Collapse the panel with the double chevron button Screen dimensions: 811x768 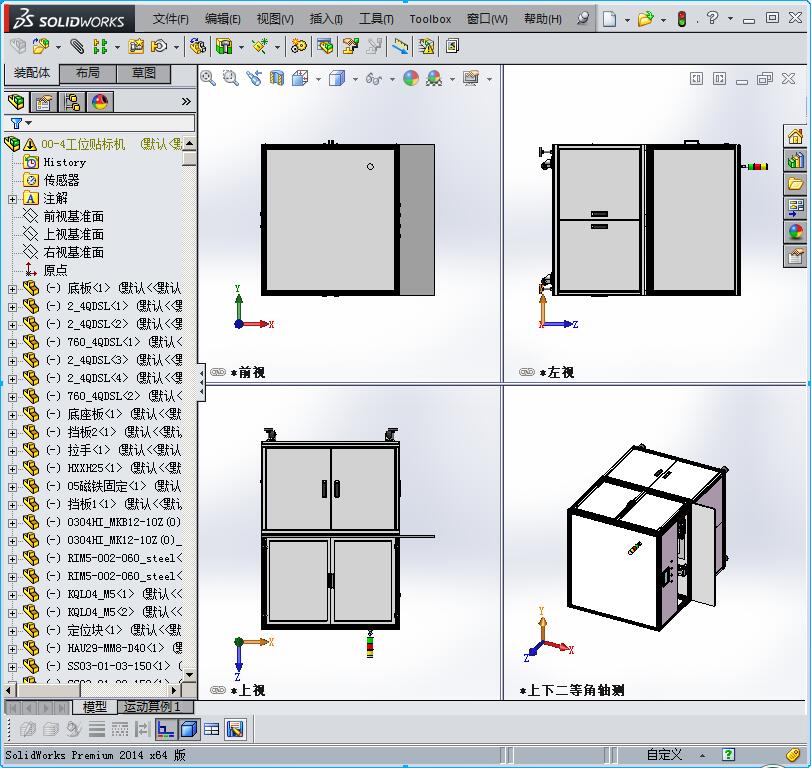[x=185, y=101]
